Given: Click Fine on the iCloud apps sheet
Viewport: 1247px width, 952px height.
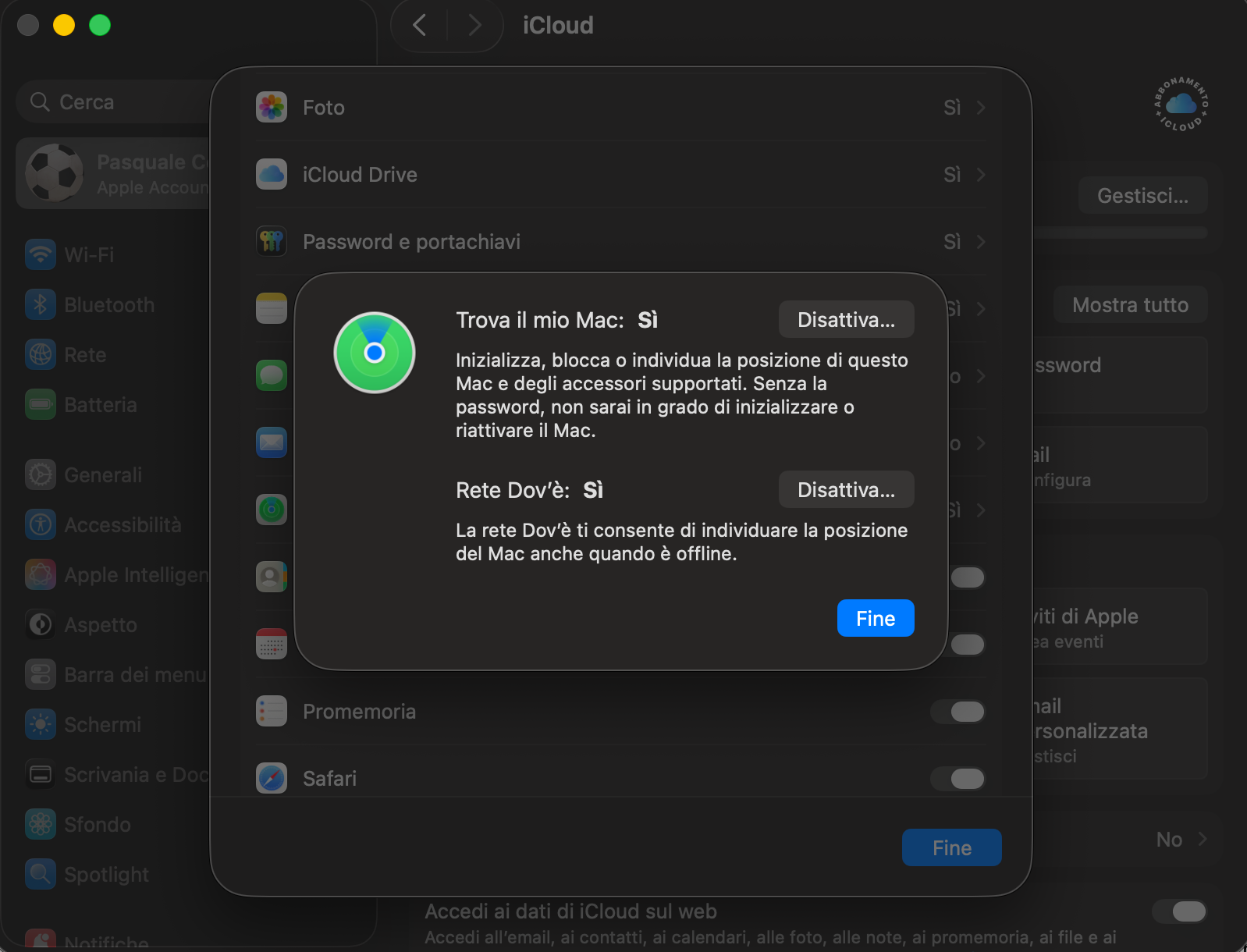Looking at the screenshot, I should pos(952,847).
